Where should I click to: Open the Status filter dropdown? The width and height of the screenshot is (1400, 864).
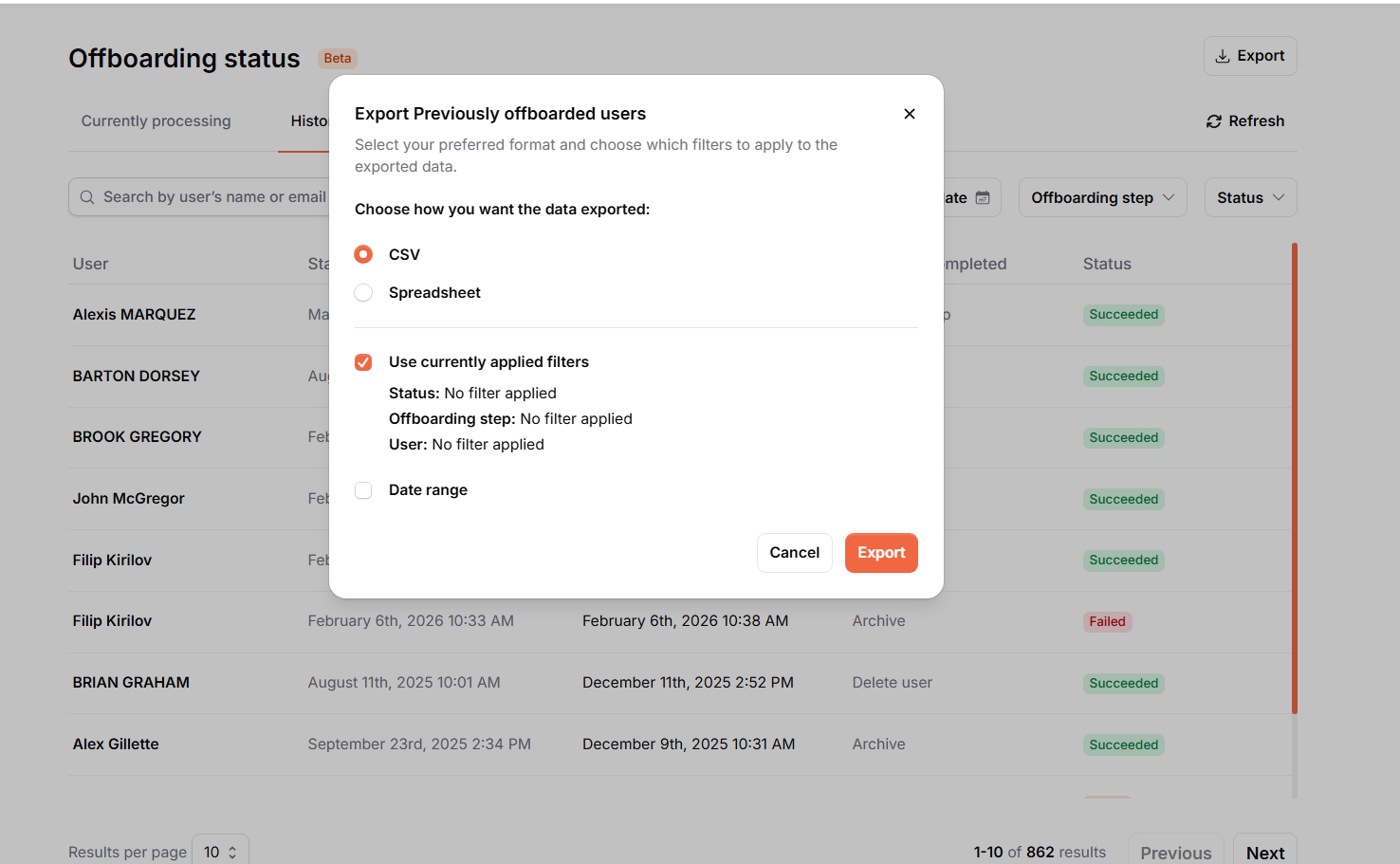point(1250,197)
